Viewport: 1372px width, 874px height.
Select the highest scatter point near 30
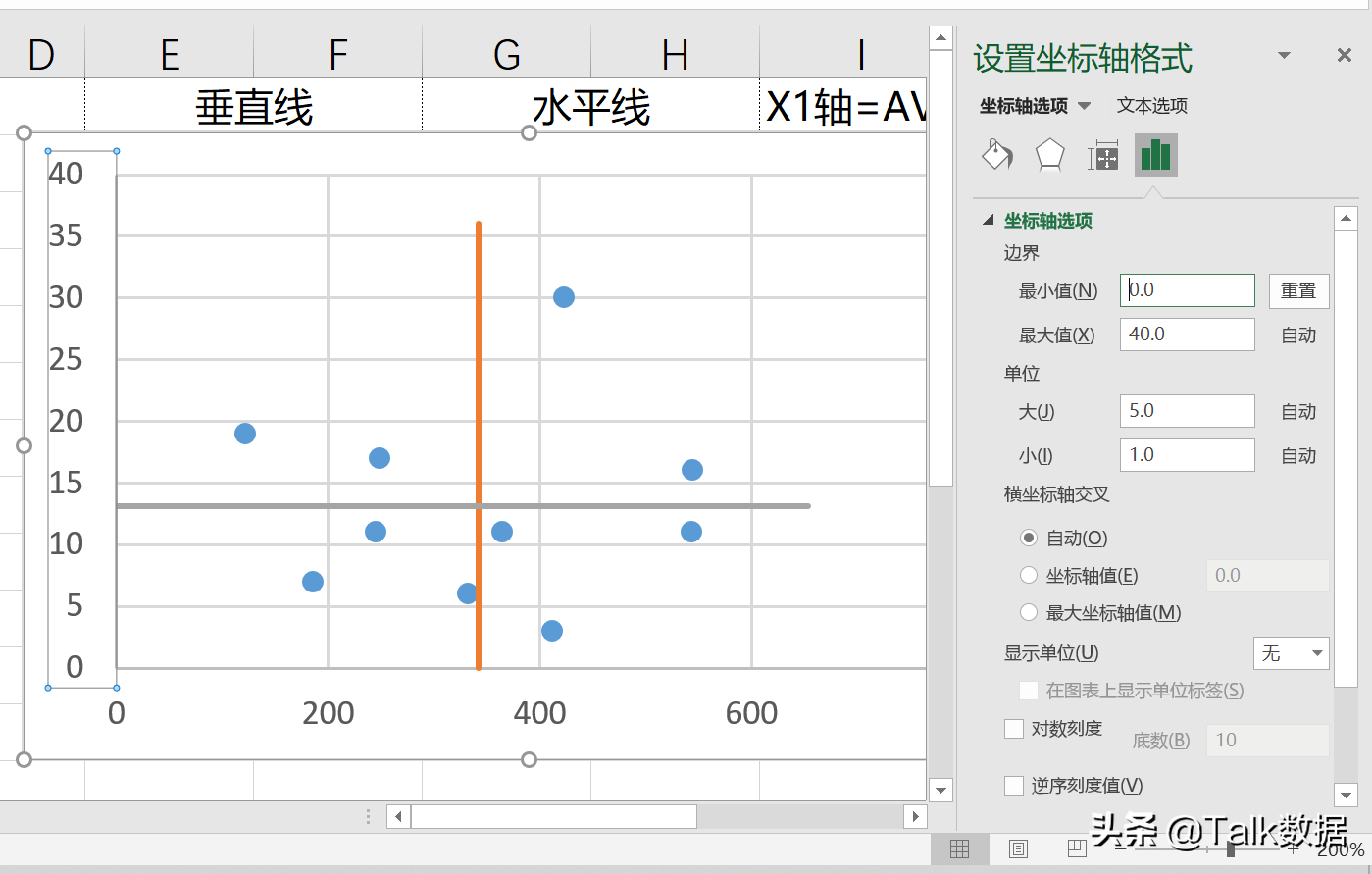pos(563,297)
